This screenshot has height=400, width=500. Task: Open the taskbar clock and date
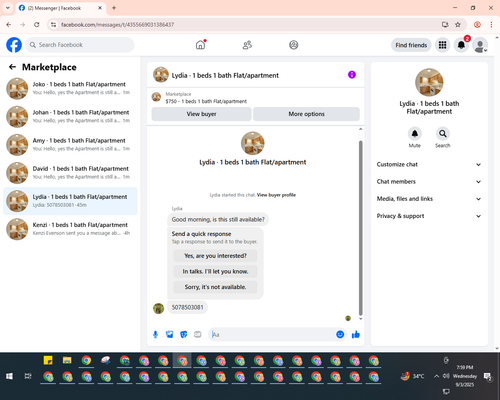pyautogui.click(x=465, y=376)
